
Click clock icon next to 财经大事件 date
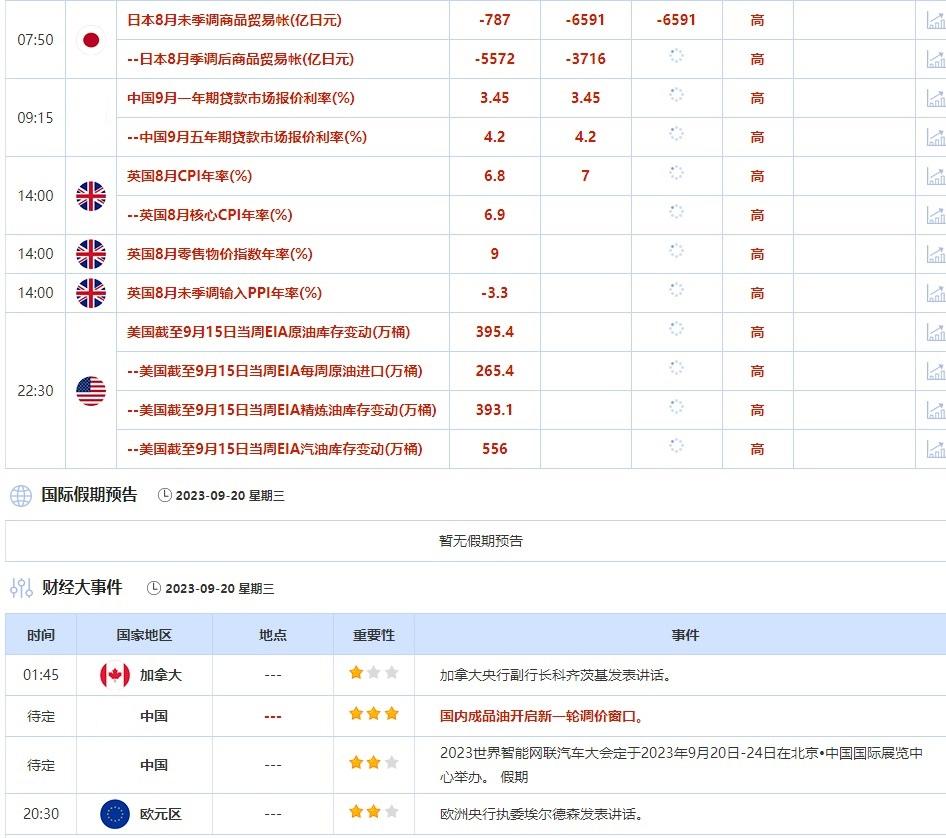click(154, 588)
